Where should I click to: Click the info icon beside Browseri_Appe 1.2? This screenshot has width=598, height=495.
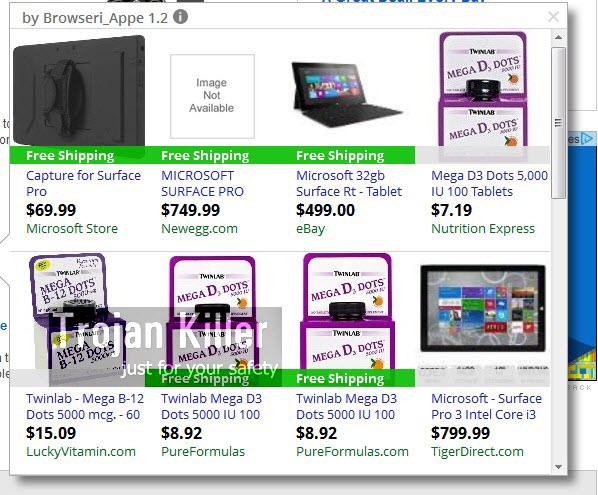[180, 17]
